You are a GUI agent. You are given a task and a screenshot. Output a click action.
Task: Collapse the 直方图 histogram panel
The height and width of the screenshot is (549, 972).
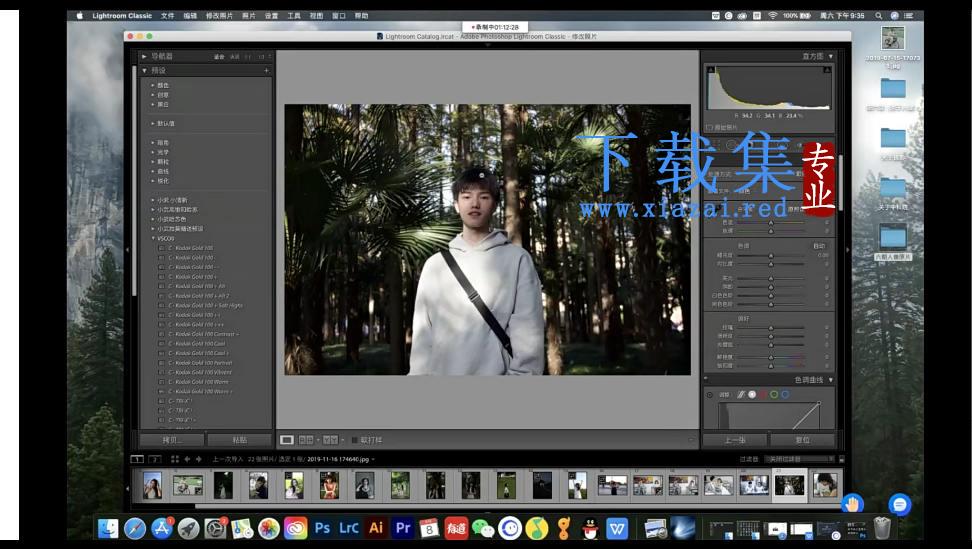click(x=831, y=56)
